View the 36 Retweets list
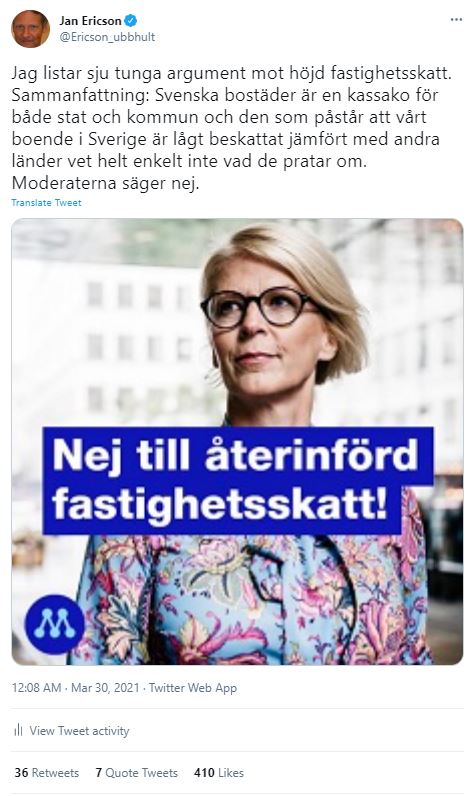Image resolution: width=473 pixels, height=796 pixels. pyautogui.click(x=47, y=773)
